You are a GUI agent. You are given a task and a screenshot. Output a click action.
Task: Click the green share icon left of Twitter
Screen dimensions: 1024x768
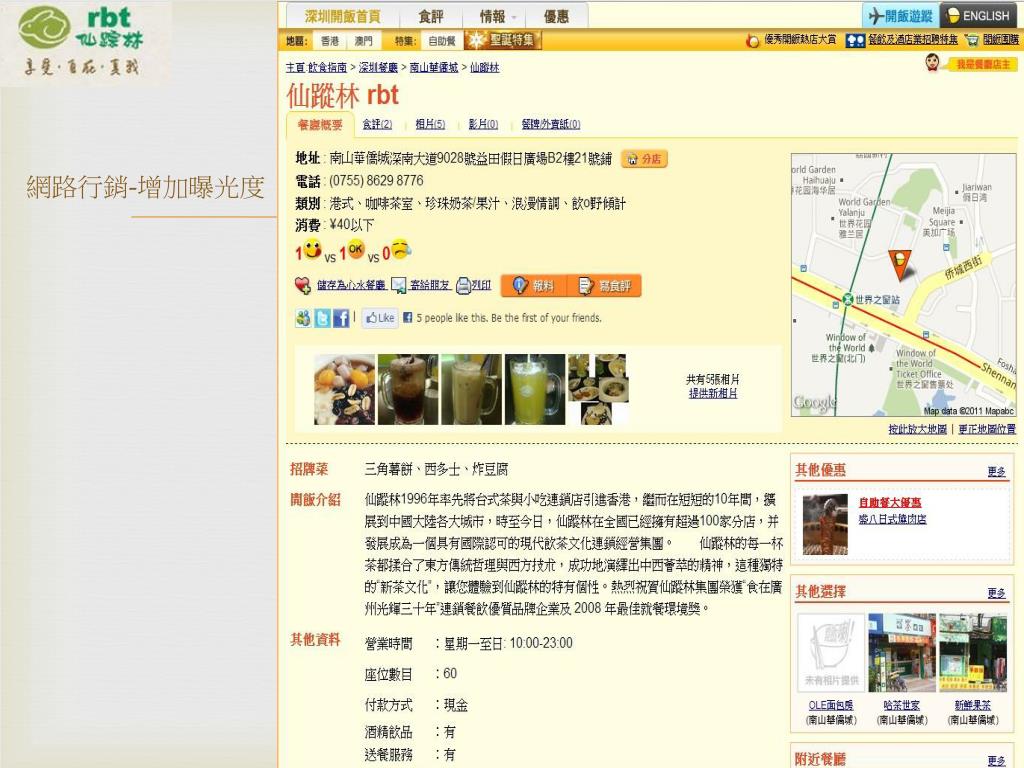(x=304, y=318)
